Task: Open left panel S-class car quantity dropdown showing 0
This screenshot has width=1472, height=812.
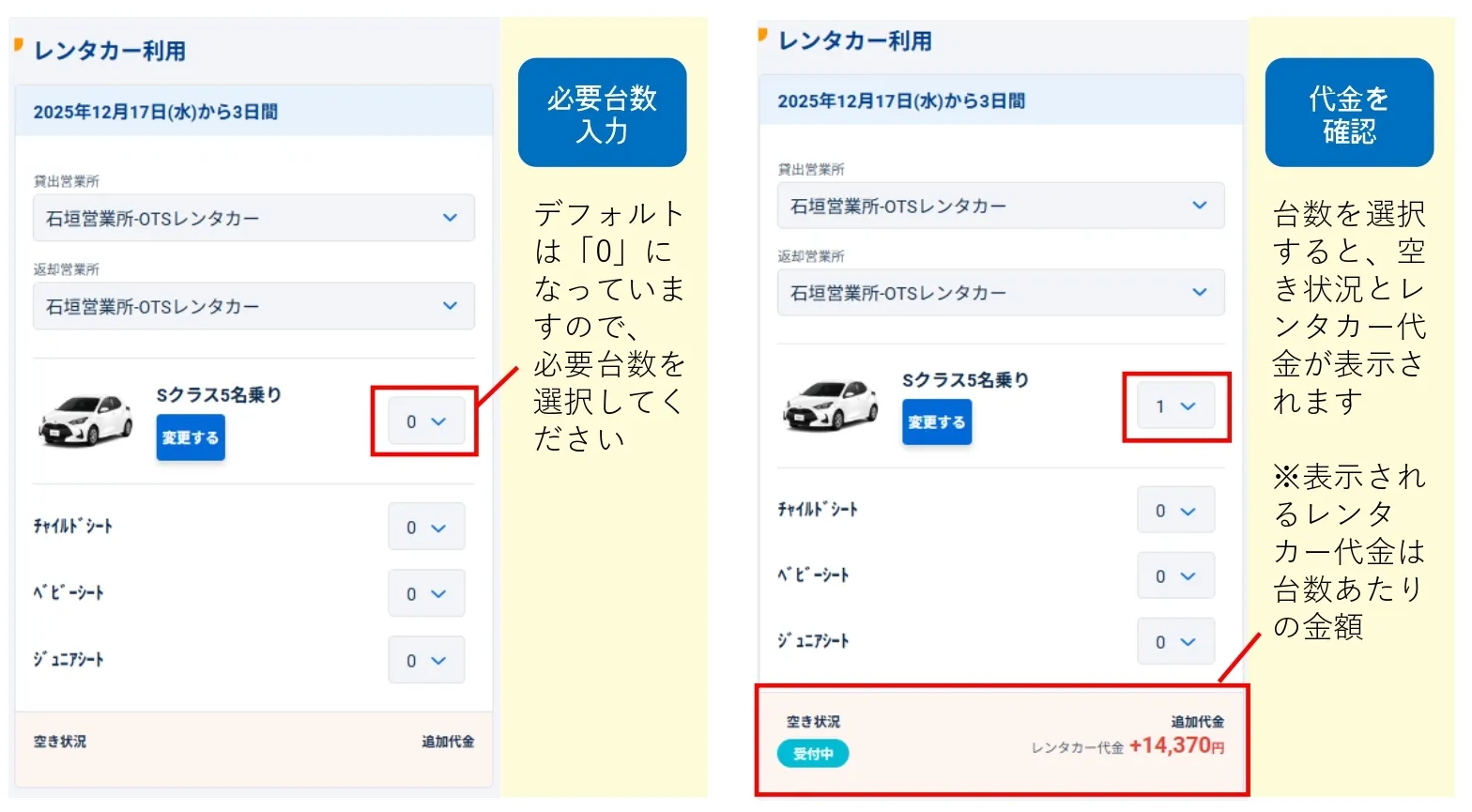Action: click(425, 421)
